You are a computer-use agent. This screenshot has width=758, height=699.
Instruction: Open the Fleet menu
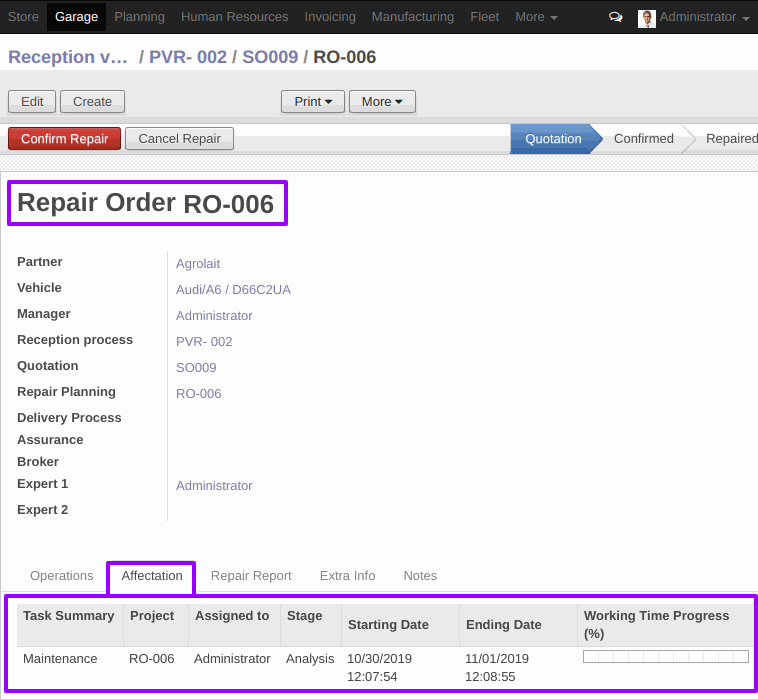484,17
